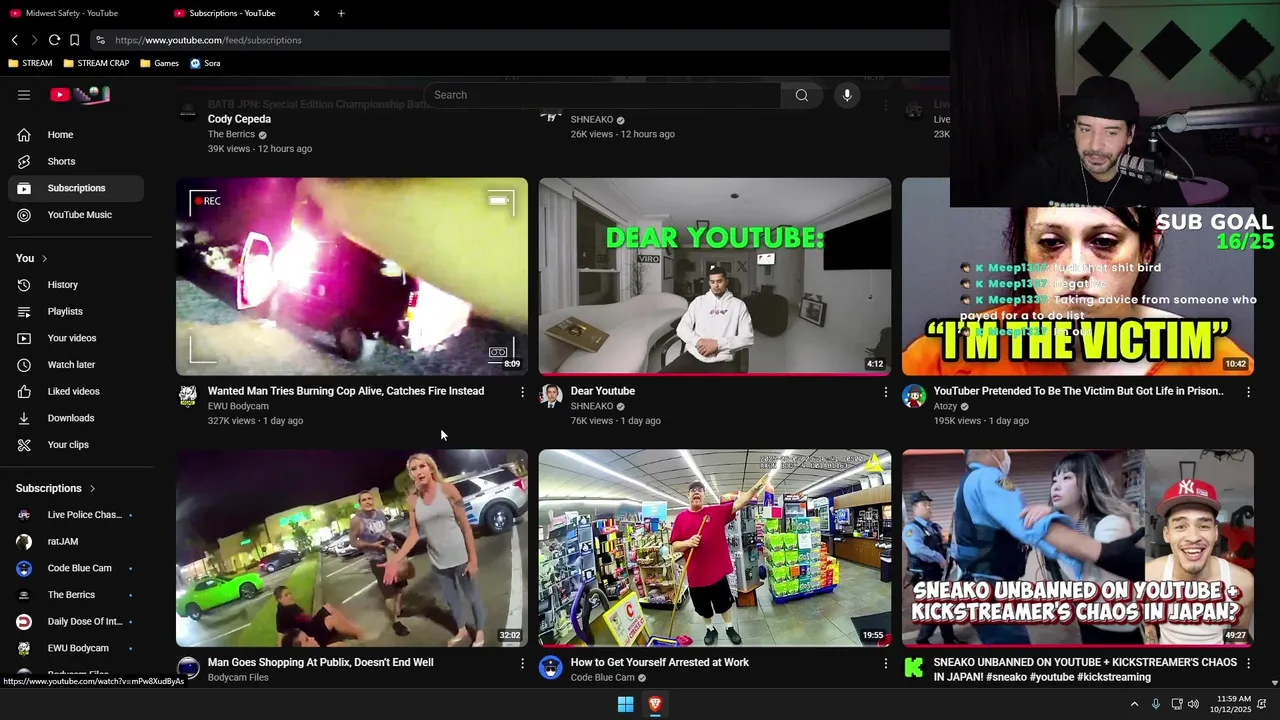Viewport: 1280px width, 720px height.
Task: Open How to Get Yourself Arrested thumbnail
Action: (715, 548)
